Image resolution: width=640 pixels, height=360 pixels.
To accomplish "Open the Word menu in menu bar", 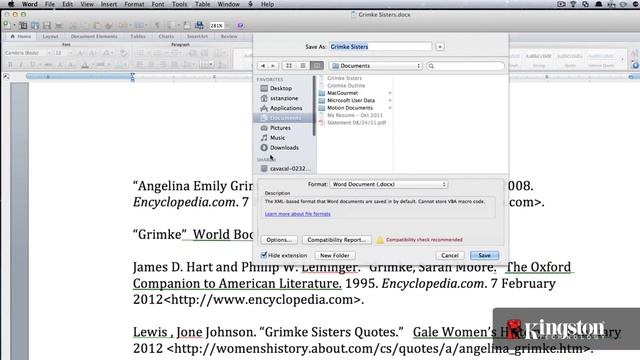I will pos(29,4).
